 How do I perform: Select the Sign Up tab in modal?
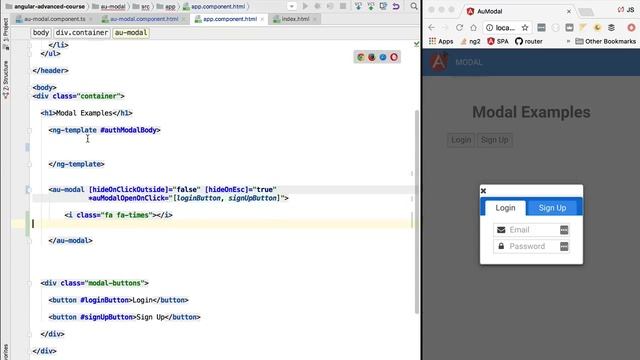pos(552,208)
